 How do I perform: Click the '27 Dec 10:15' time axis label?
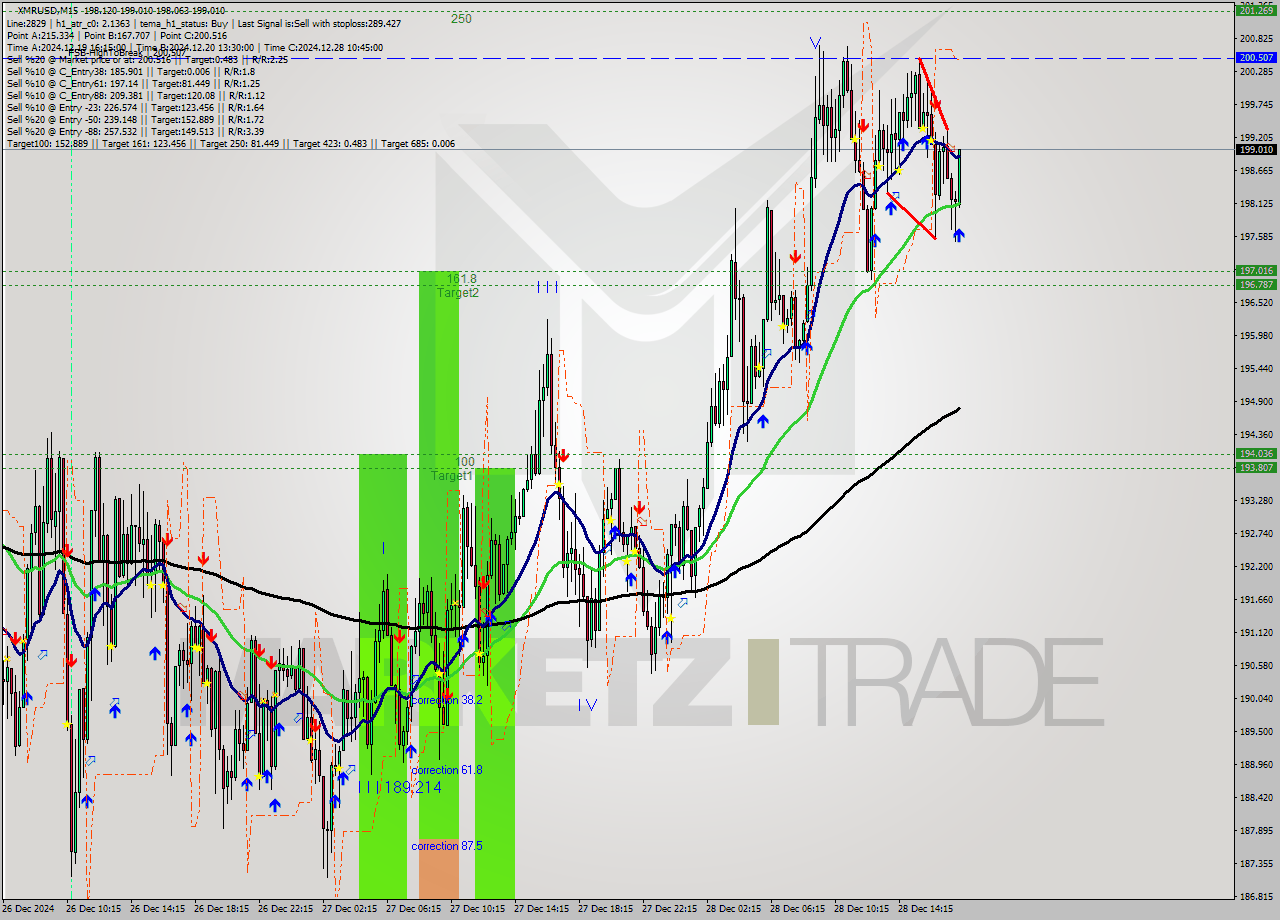pyautogui.click(x=477, y=909)
